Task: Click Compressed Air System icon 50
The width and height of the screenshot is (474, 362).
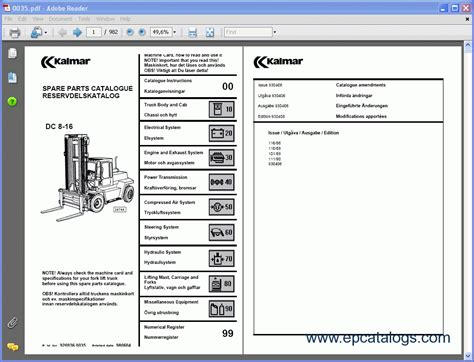Action: coord(222,207)
